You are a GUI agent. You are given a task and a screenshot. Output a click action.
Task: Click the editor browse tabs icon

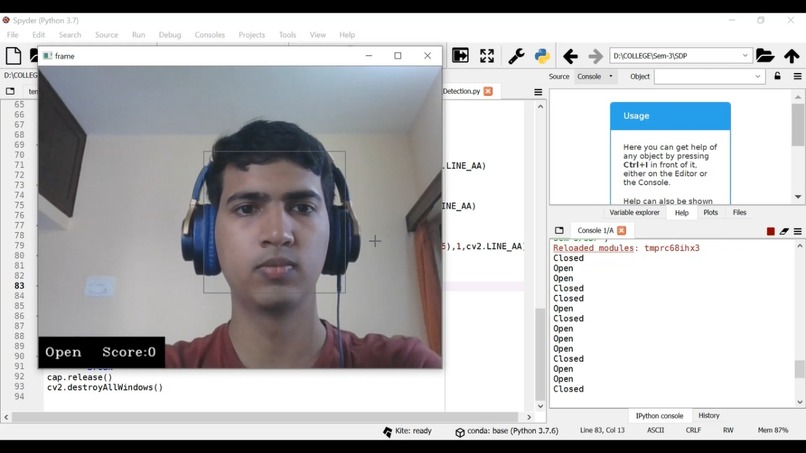pos(10,92)
